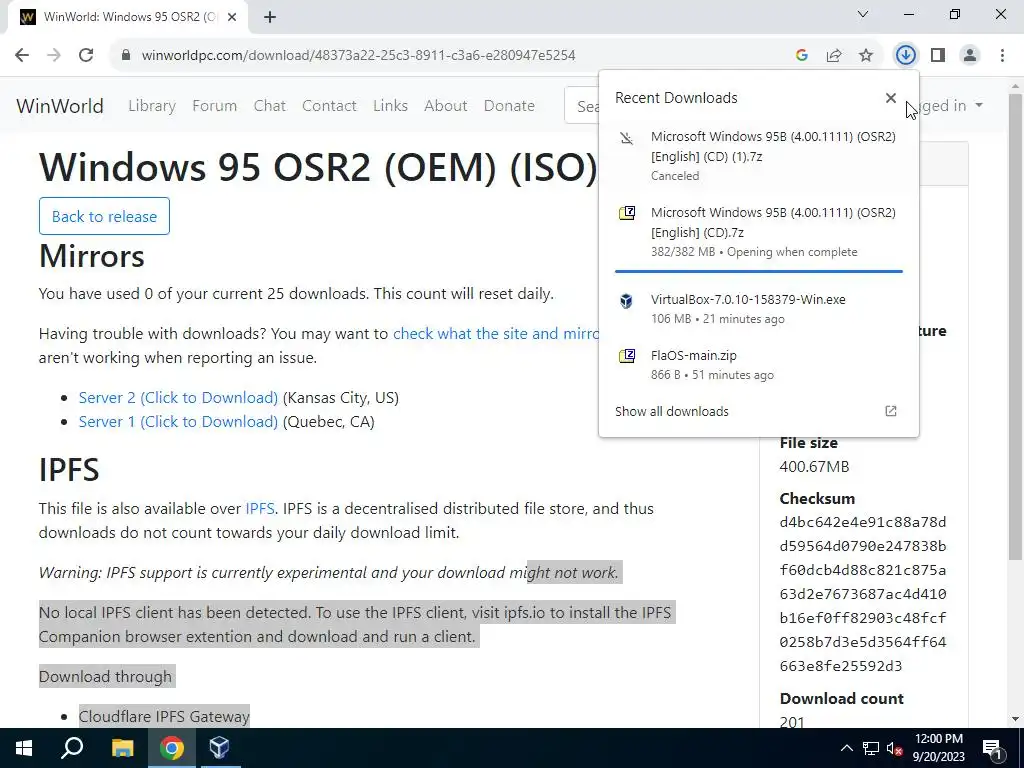Go back using the browser back arrow
Image resolution: width=1024 pixels, height=768 pixels.
tap(22, 56)
